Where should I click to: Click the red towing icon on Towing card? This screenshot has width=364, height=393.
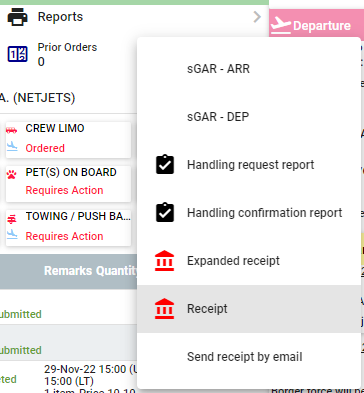(12, 219)
